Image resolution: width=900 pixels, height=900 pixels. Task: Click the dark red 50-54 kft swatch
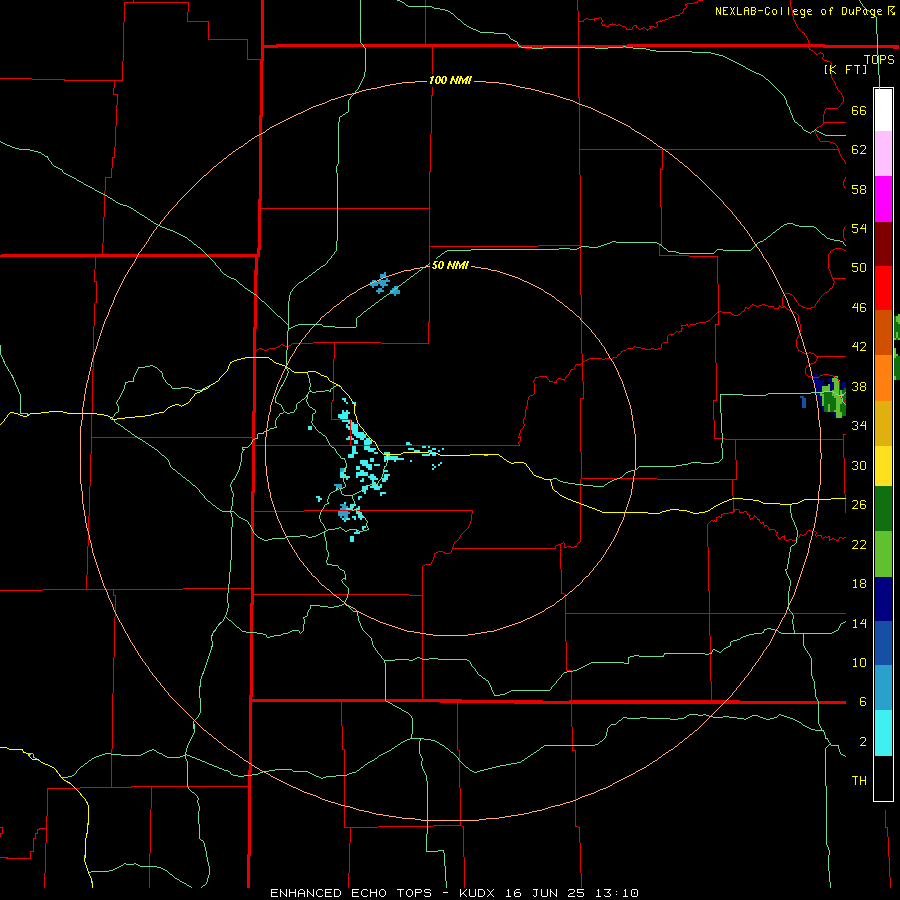point(883,243)
